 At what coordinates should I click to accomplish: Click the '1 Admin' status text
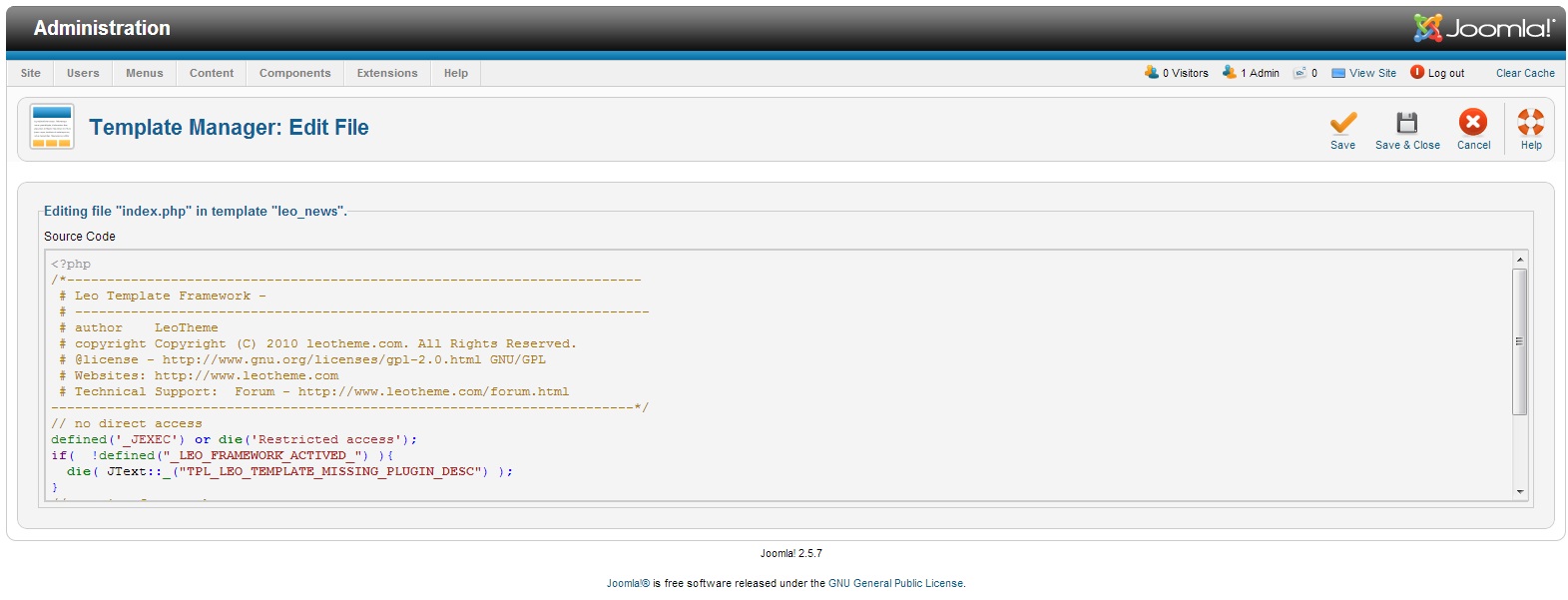point(1260,73)
